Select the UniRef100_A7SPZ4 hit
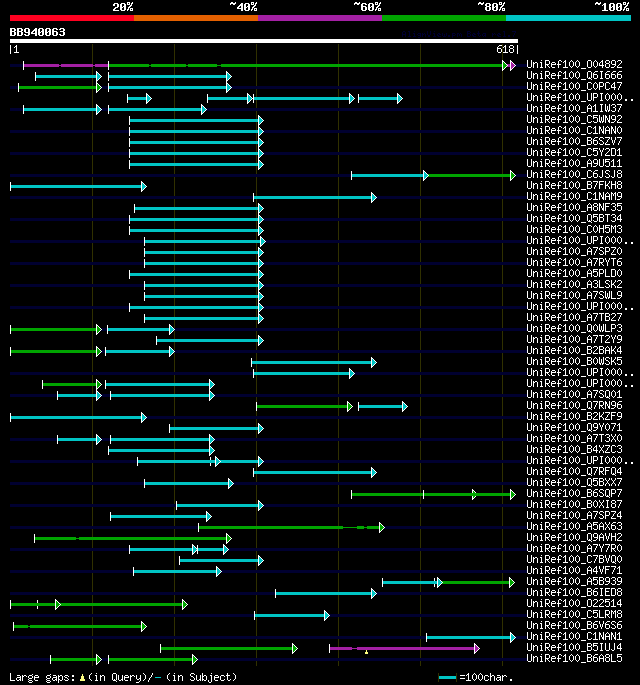 [574, 515]
